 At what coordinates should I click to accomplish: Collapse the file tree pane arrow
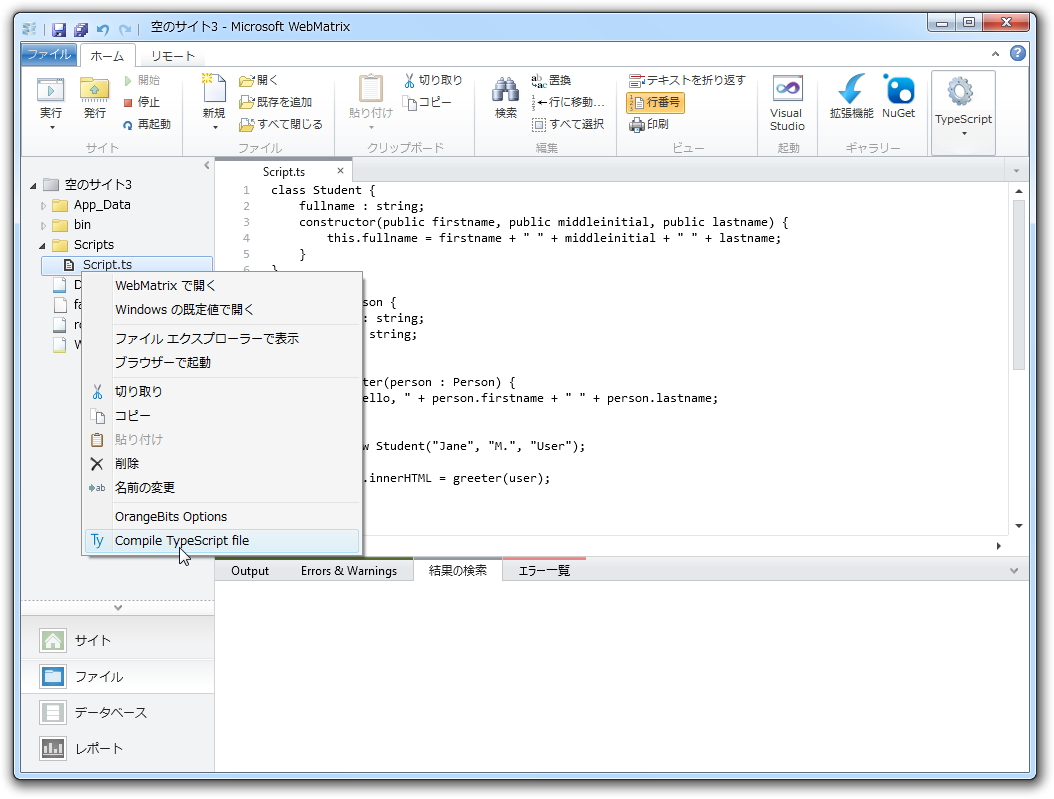click(x=206, y=165)
